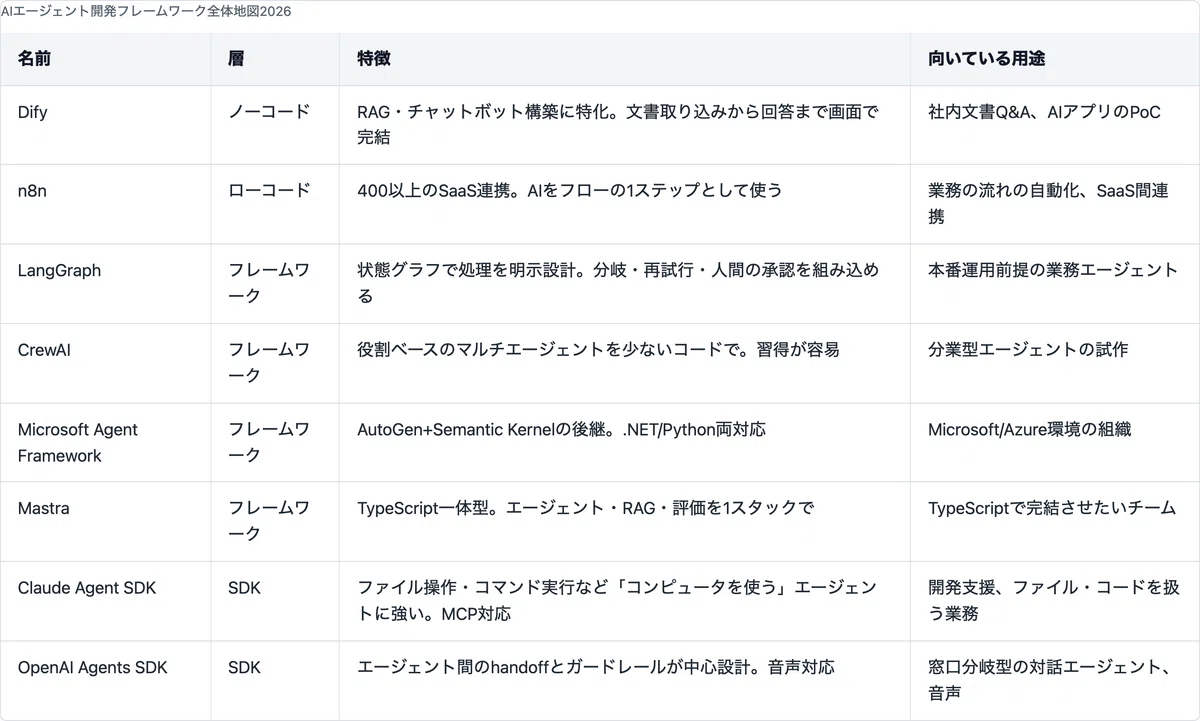Select the 'OpenAI Agents SDK' name cell
The height and width of the screenshot is (721, 1200).
105,680
